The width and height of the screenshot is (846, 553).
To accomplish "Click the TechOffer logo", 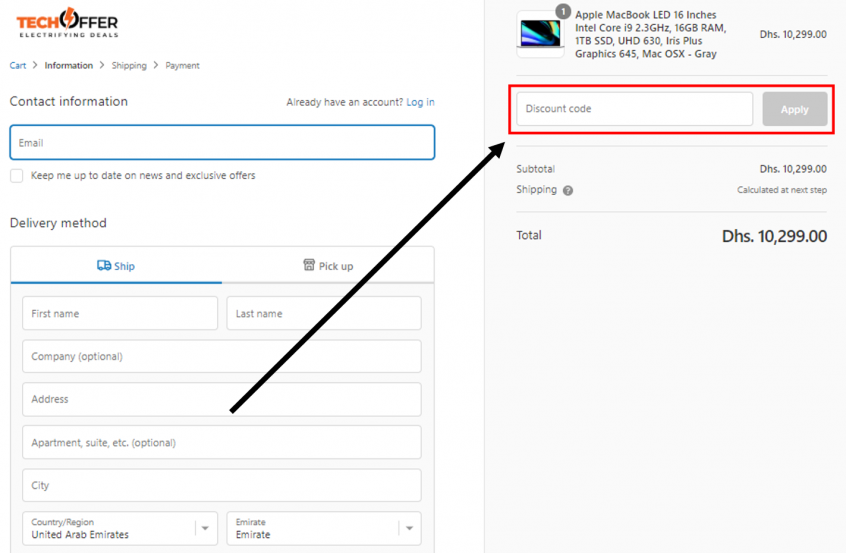I will tap(67, 23).
